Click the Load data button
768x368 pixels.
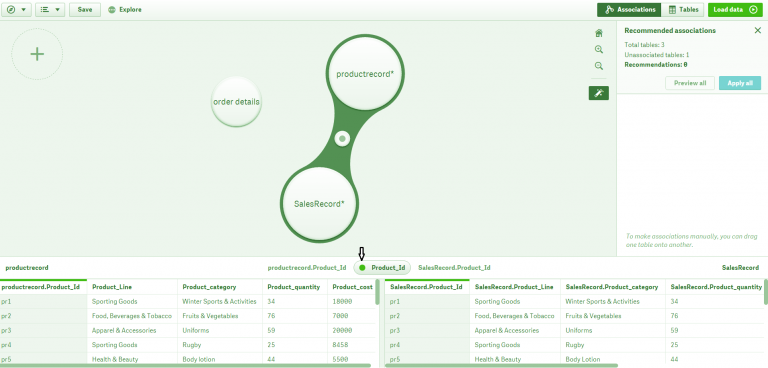coord(735,9)
